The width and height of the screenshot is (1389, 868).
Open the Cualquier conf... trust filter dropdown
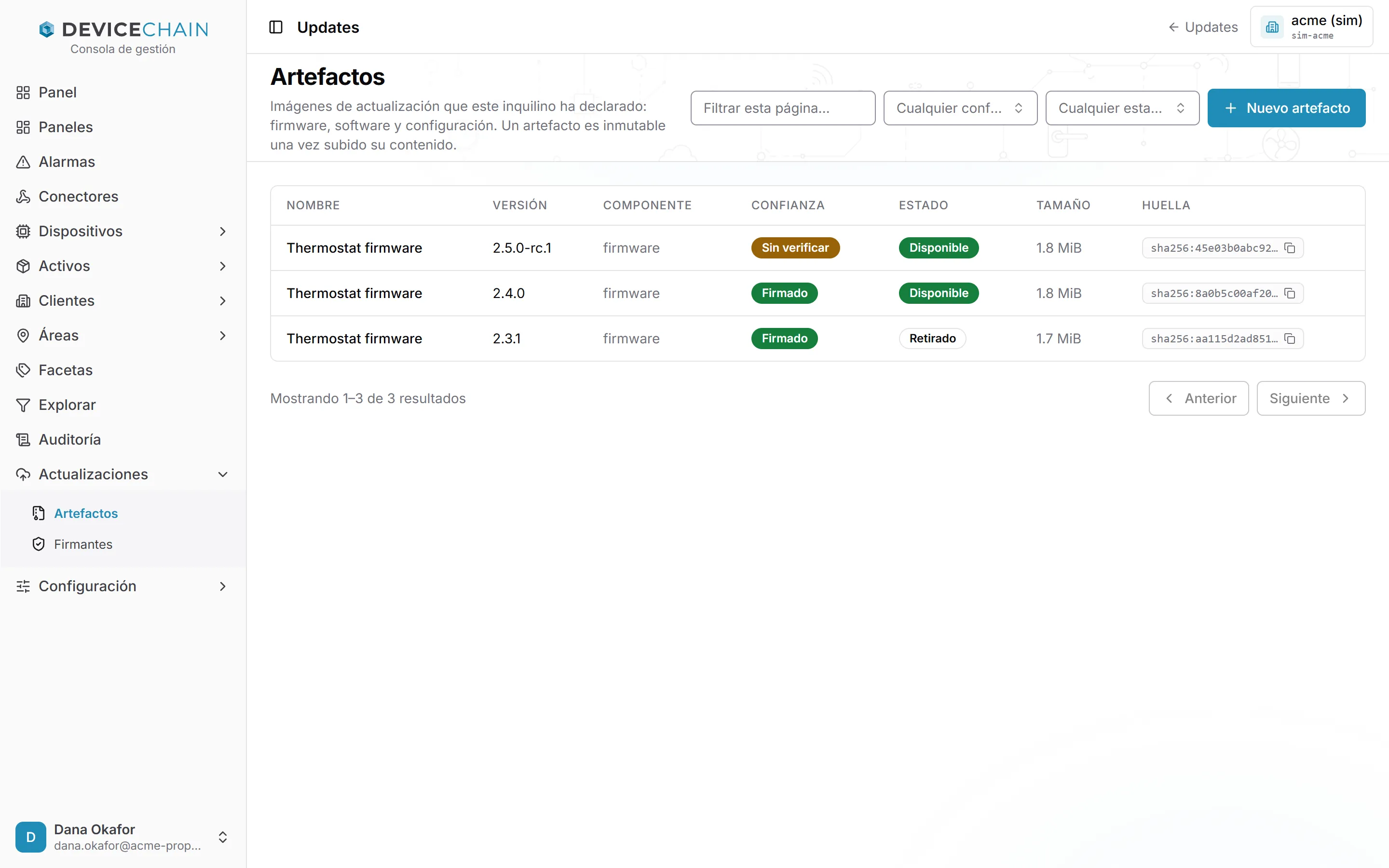click(x=960, y=108)
